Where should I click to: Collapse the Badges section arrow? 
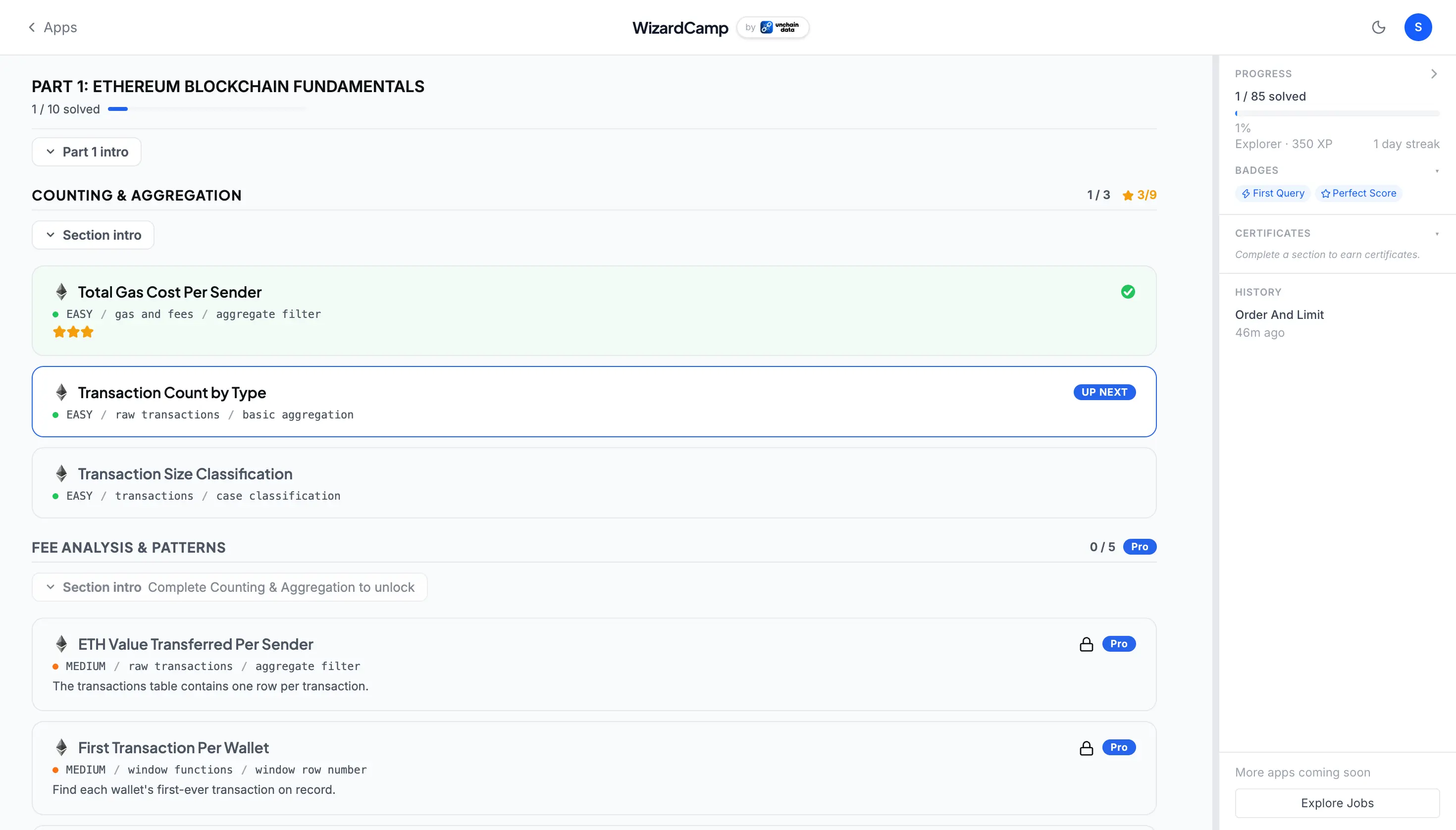[x=1437, y=171]
